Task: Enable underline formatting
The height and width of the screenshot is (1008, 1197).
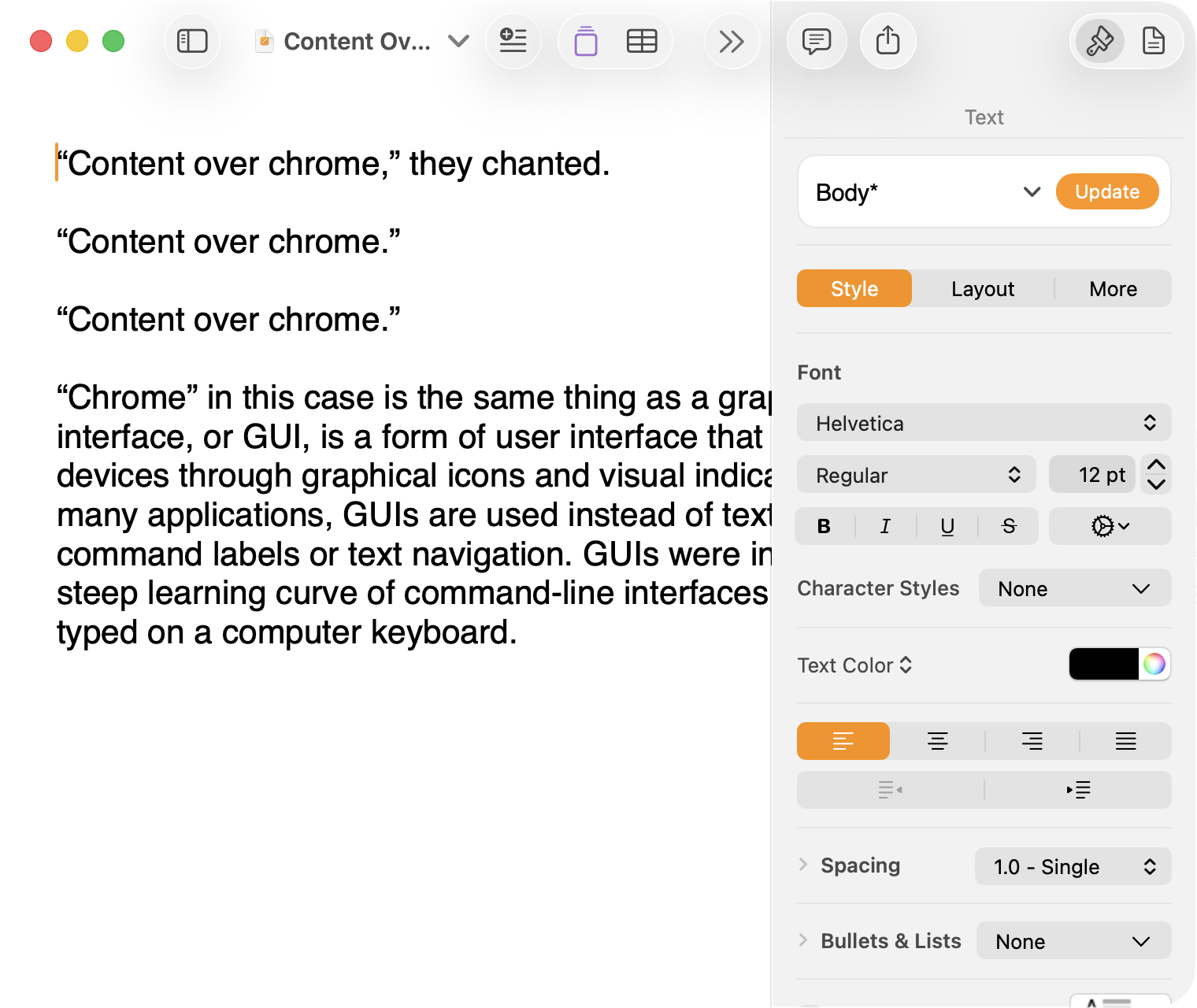Action: click(x=947, y=526)
